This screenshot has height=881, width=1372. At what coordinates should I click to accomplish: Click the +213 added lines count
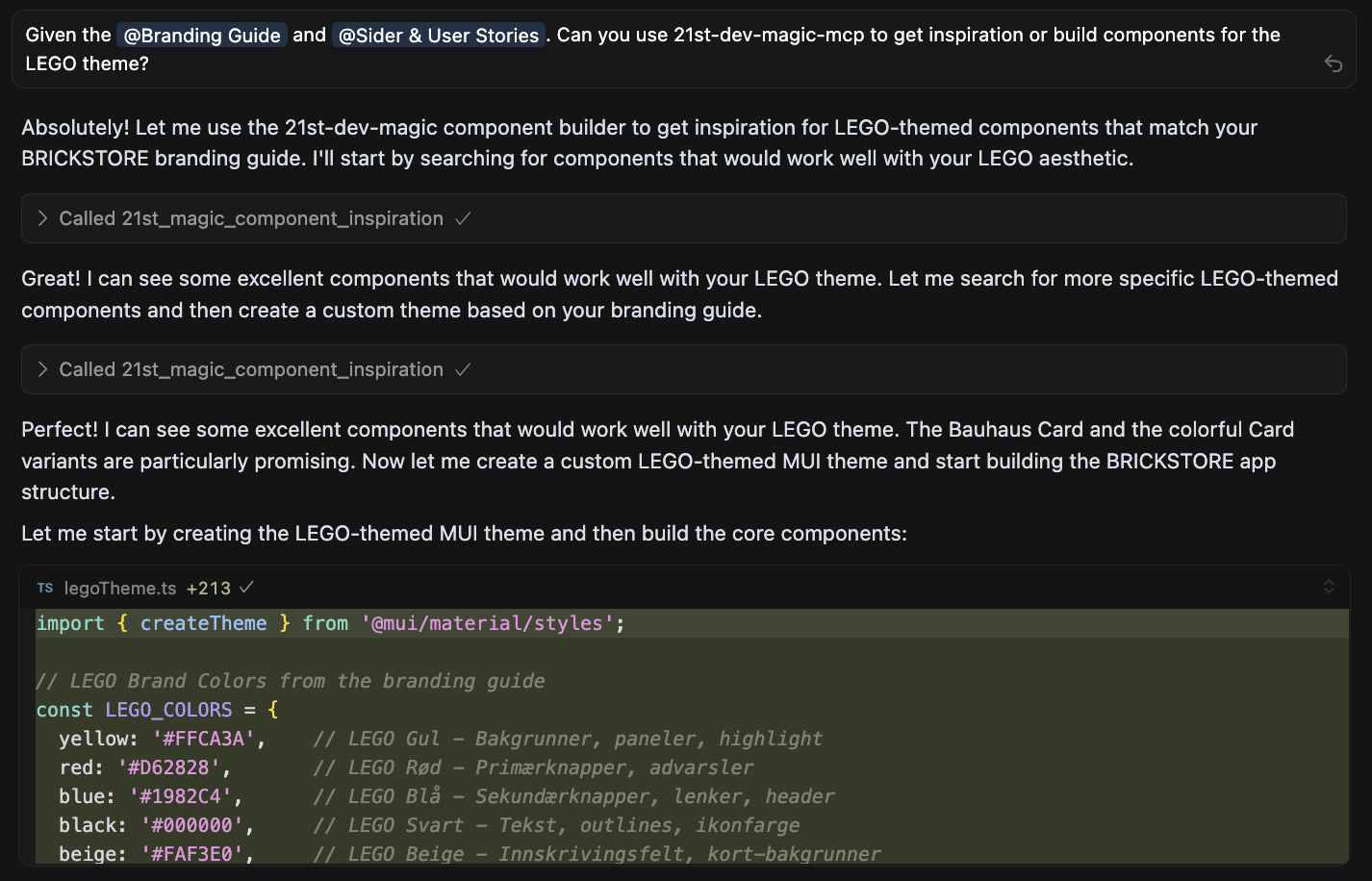208,588
